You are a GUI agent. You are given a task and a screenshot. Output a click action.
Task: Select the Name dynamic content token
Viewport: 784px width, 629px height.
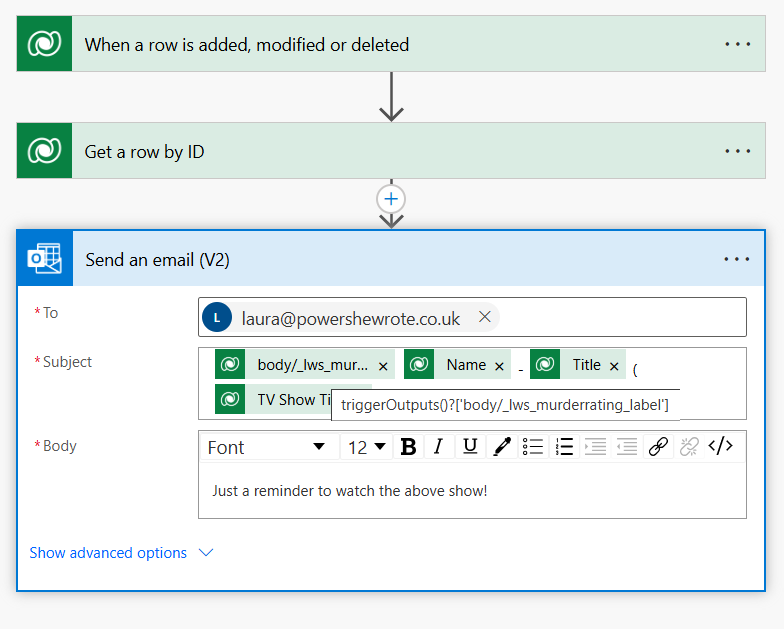click(x=457, y=364)
